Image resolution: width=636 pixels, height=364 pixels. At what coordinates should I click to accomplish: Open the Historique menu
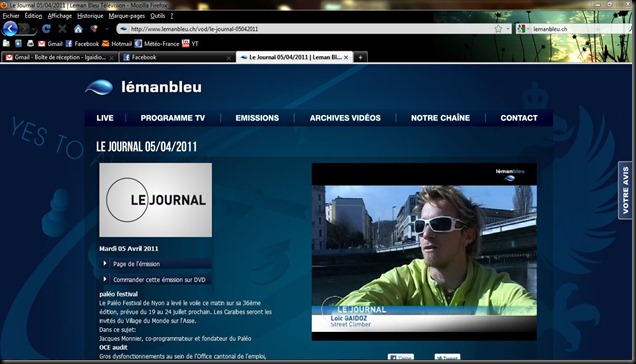coord(90,16)
